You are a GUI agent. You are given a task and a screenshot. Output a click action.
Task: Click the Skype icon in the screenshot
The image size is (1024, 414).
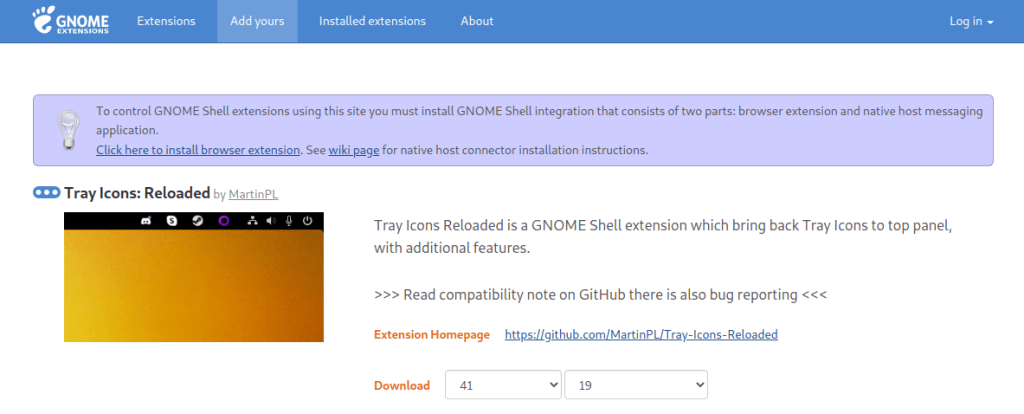pyautogui.click(x=172, y=221)
